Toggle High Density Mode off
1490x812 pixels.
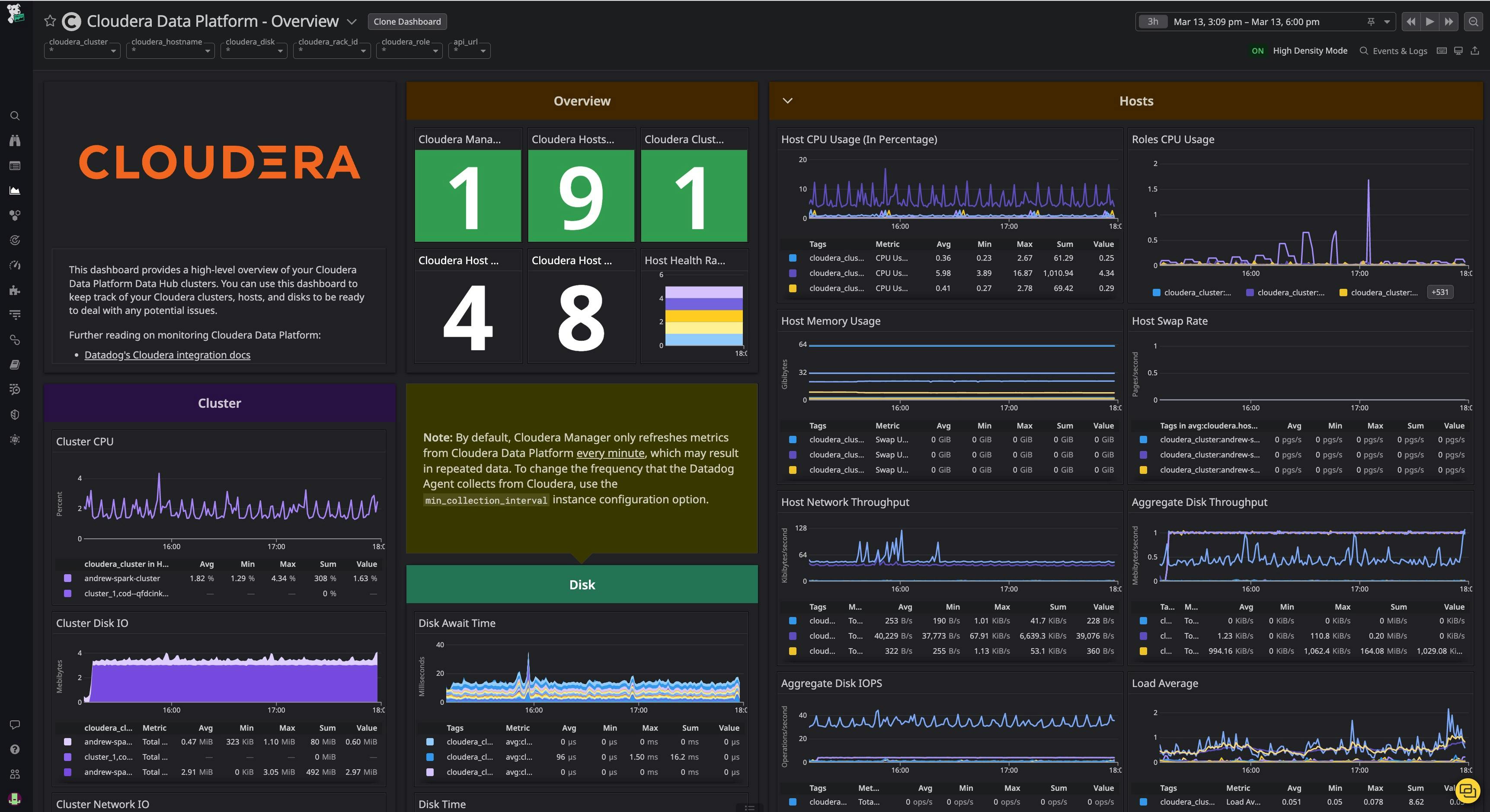click(1257, 51)
